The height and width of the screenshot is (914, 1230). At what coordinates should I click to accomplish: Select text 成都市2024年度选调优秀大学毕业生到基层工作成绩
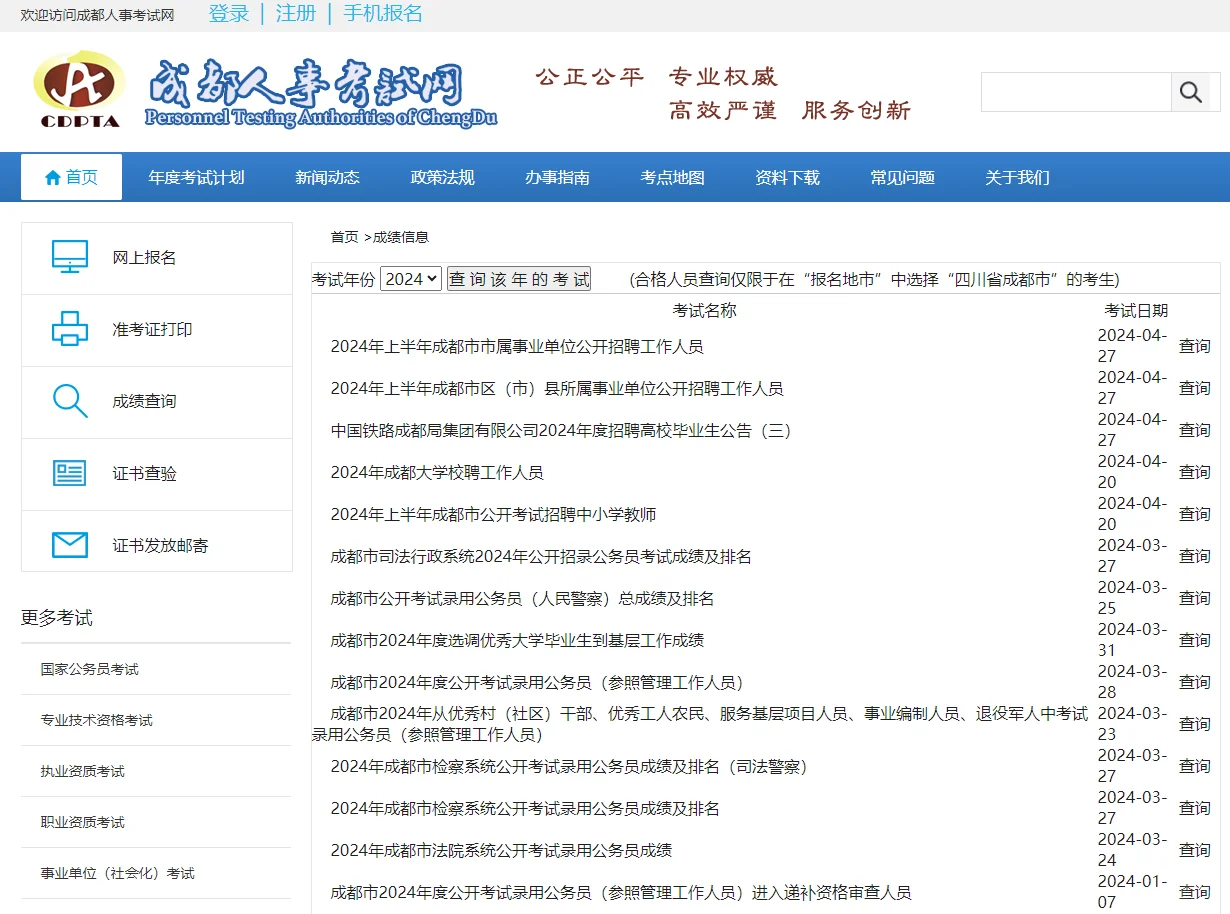[517, 640]
